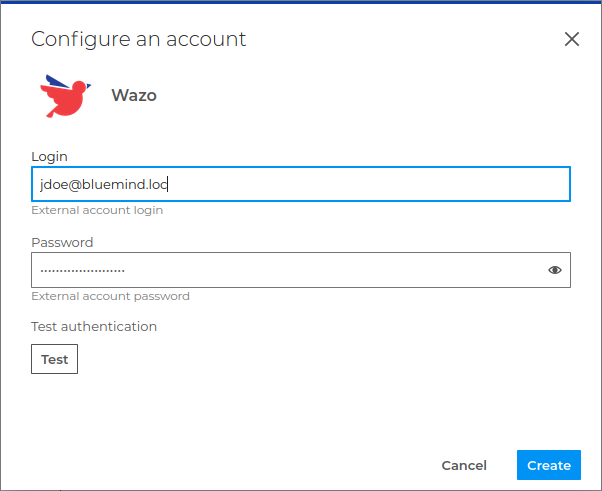Image resolution: width=602 pixels, height=491 pixels.
Task: Click Create to add the account
Action: pyautogui.click(x=549, y=465)
